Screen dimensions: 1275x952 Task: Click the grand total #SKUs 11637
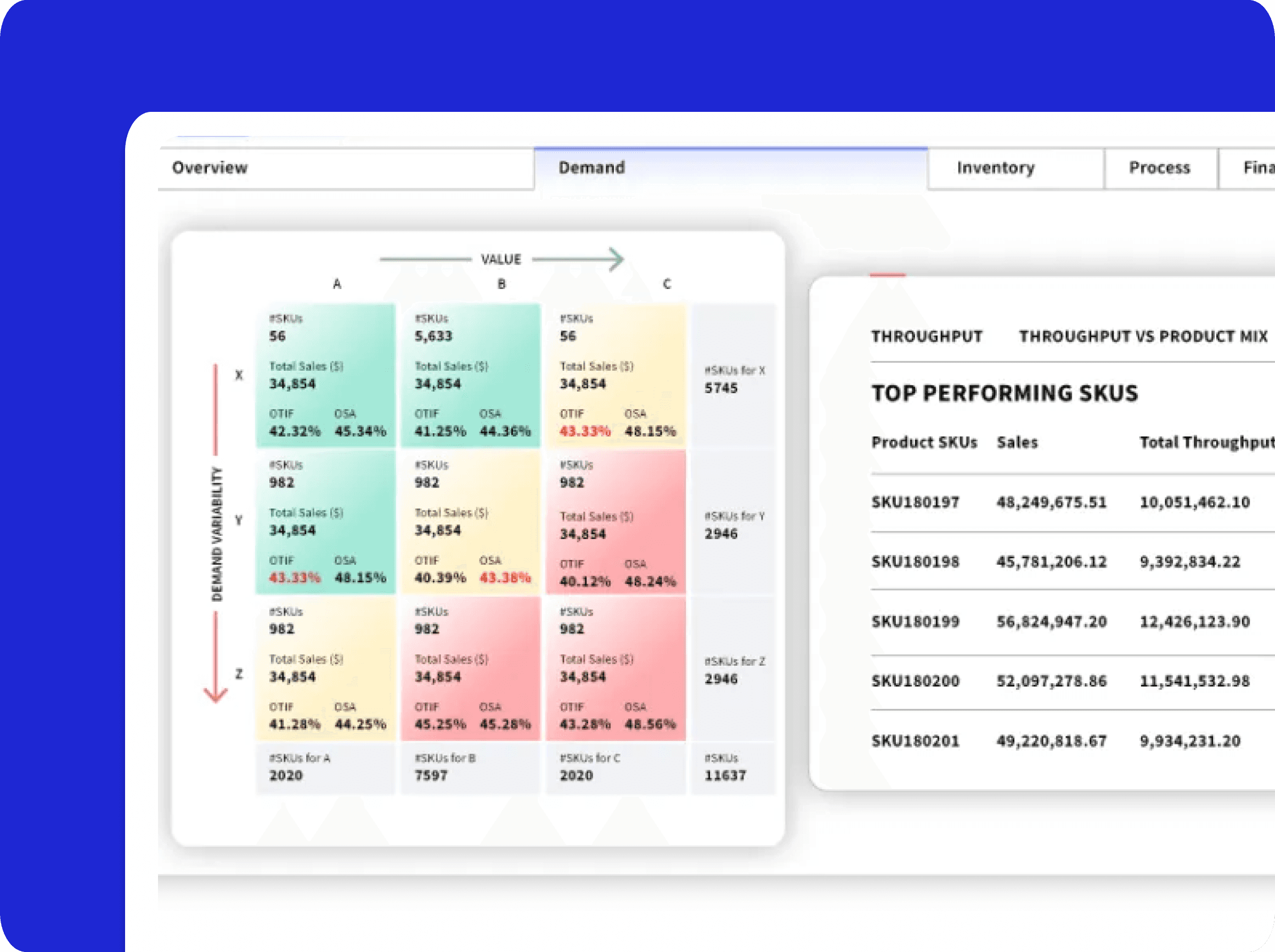pos(733,769)
